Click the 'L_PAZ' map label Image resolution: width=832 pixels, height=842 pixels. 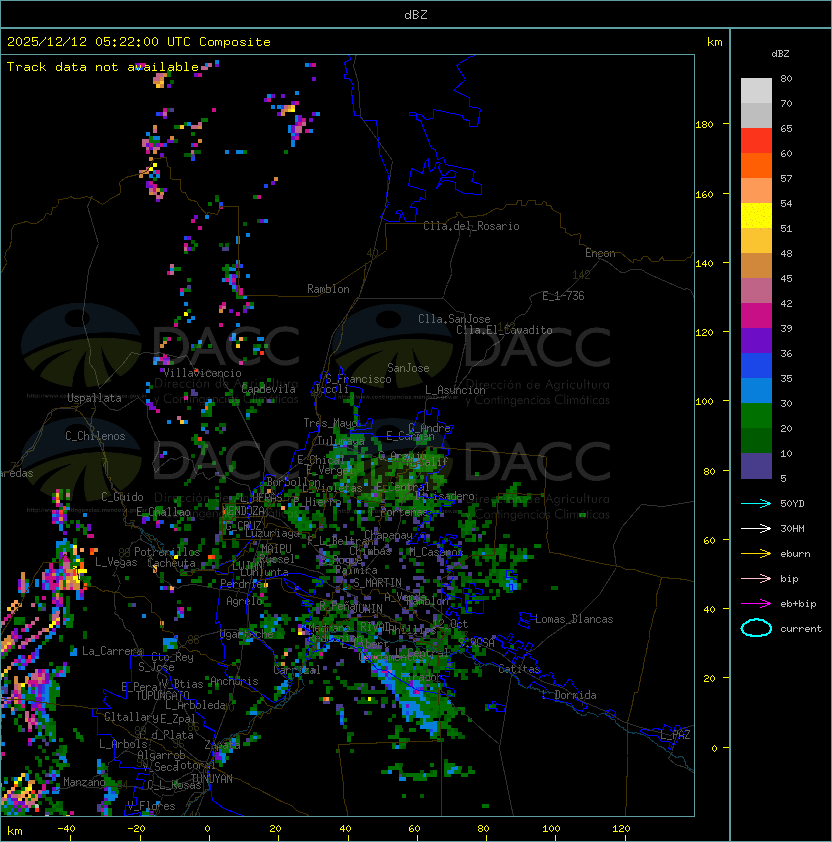(x=675, y=735)
